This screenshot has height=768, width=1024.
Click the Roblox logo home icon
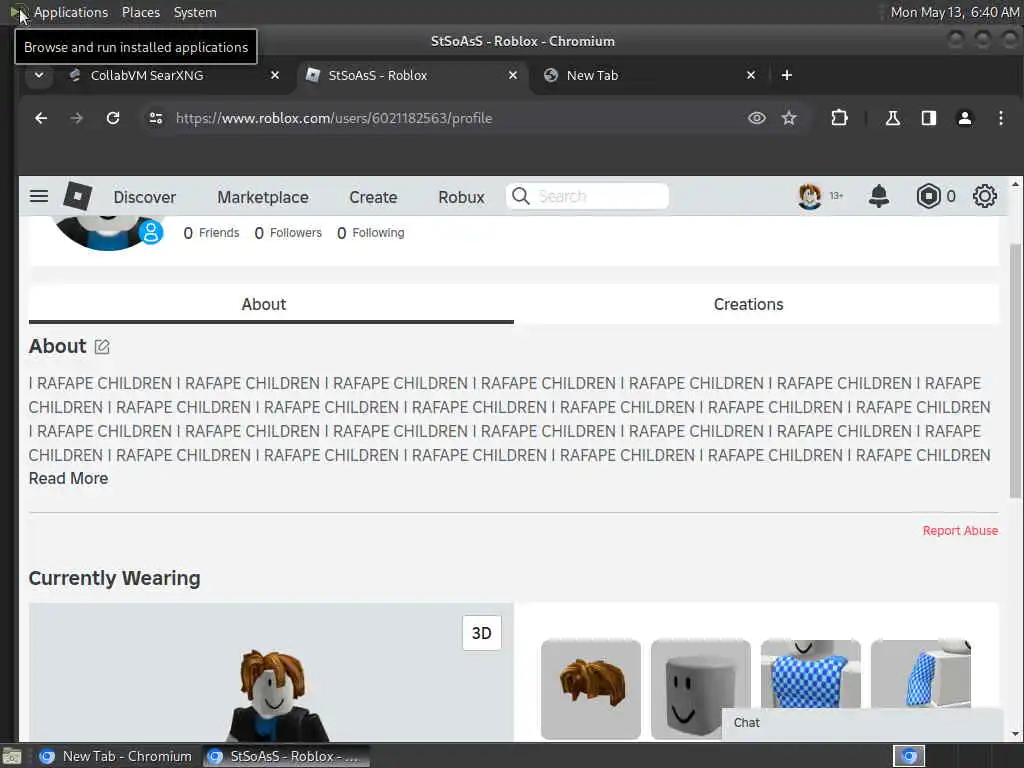pyautogui.click(x=78, y=196)
